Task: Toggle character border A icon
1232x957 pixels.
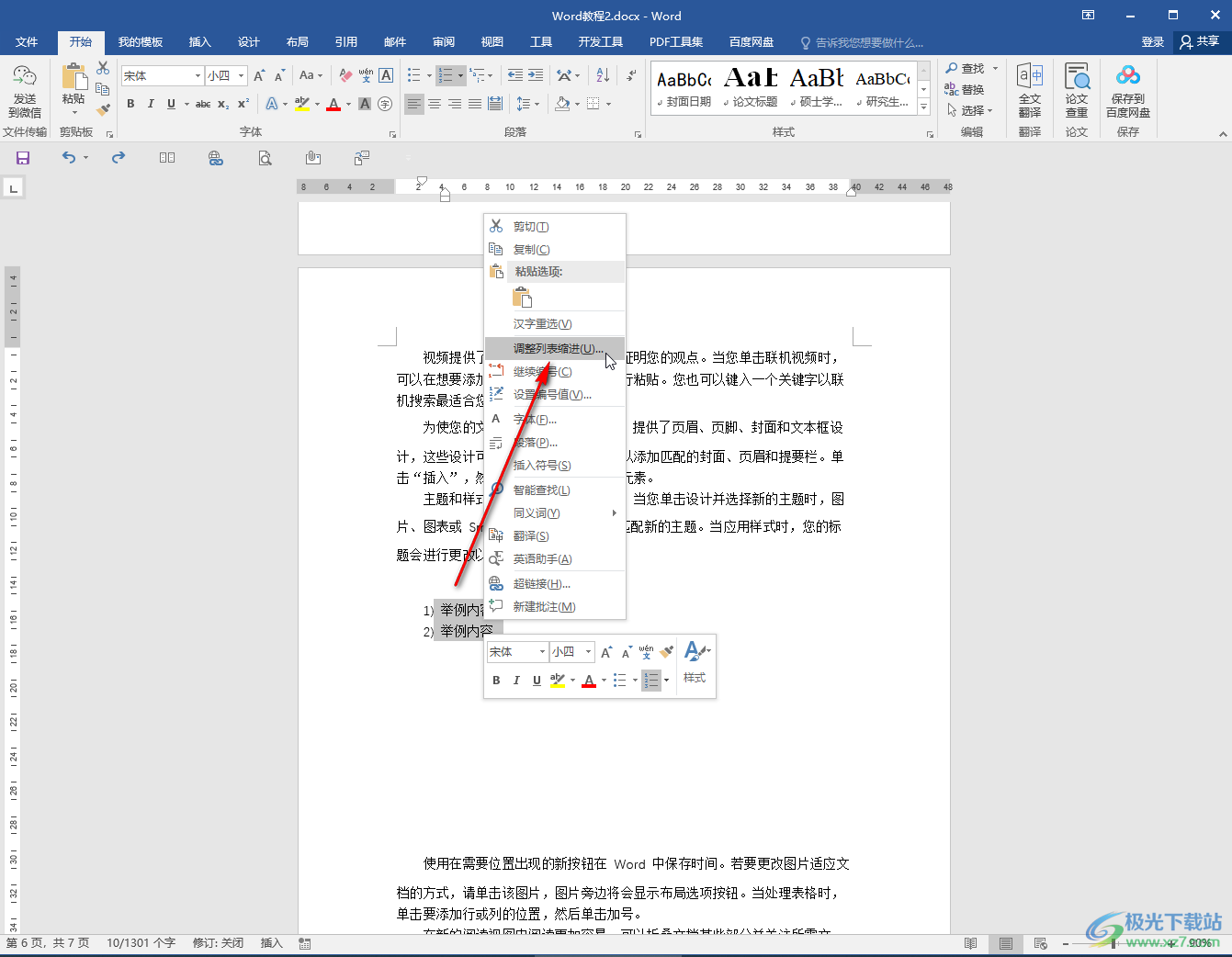Action: point(386,75)
